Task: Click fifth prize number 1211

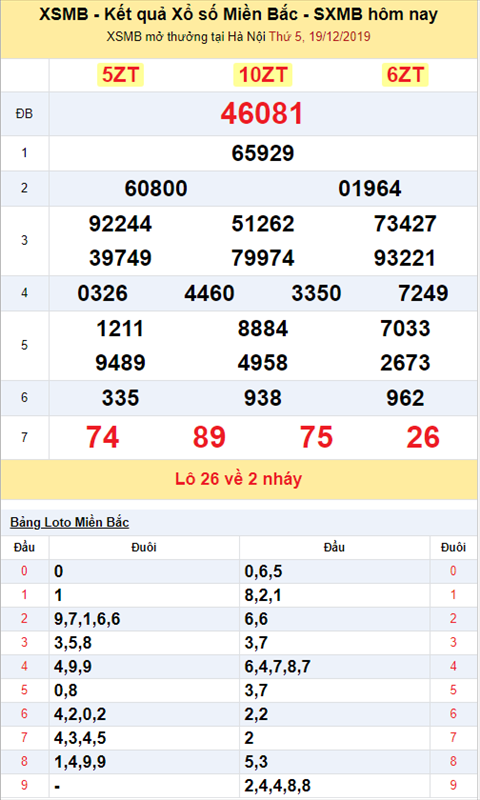Action: (x=120, y=329)
